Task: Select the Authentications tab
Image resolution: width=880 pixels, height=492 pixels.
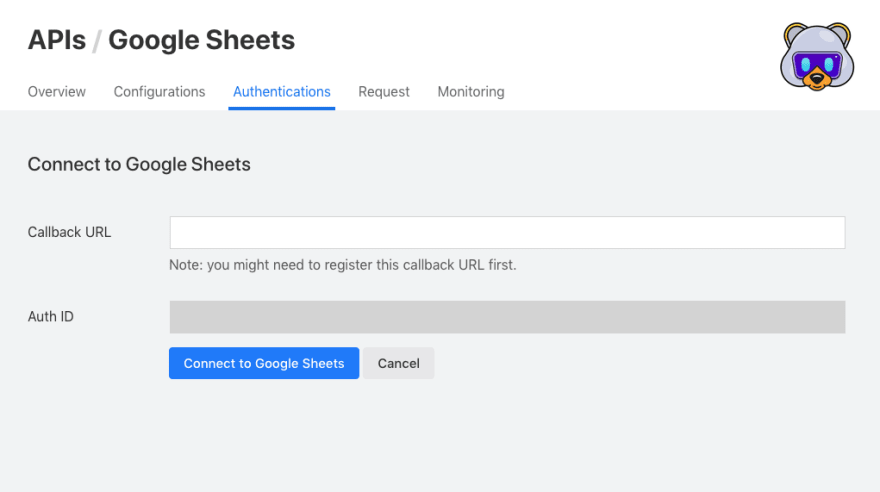Action: click(x=282, y=91)
